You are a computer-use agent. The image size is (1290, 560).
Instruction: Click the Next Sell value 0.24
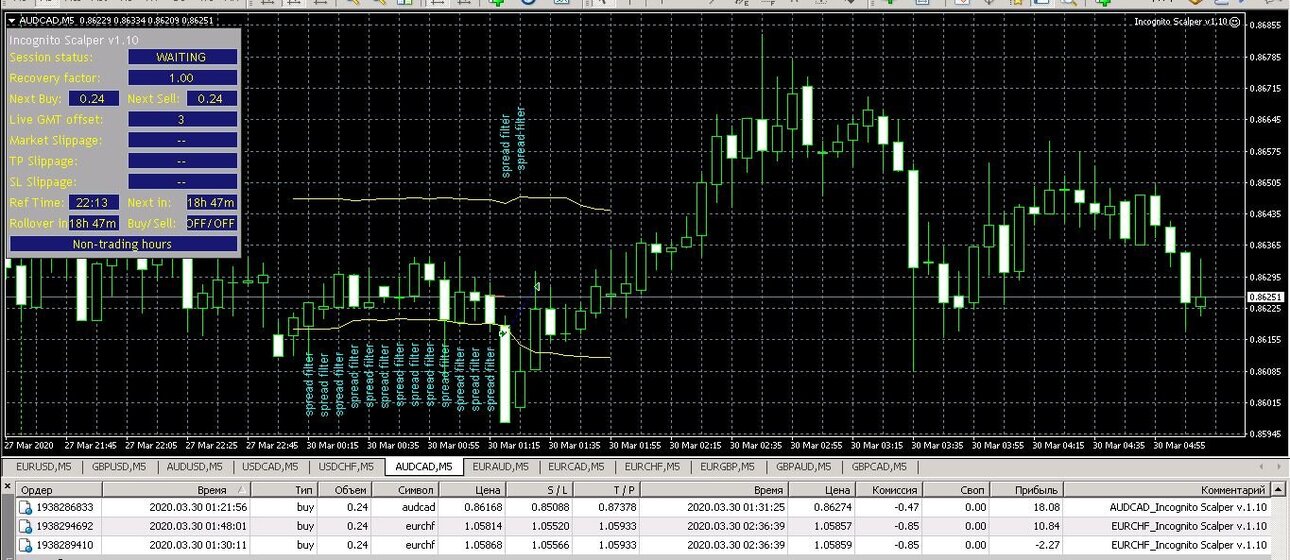(210, 99)
